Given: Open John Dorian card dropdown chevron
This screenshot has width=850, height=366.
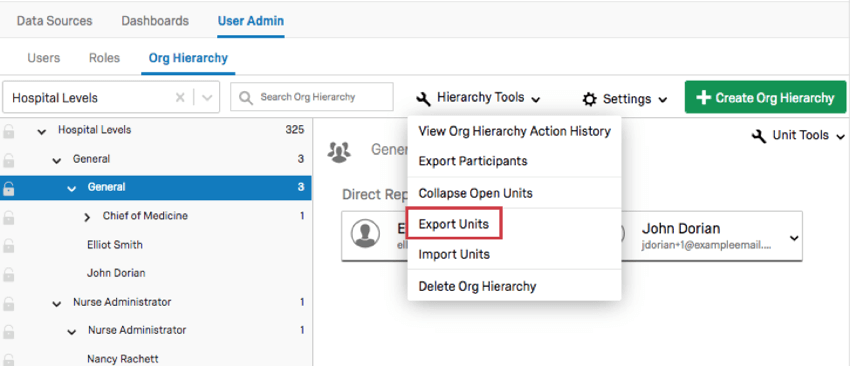Looking at the screenshot, I should click(794, 238).
